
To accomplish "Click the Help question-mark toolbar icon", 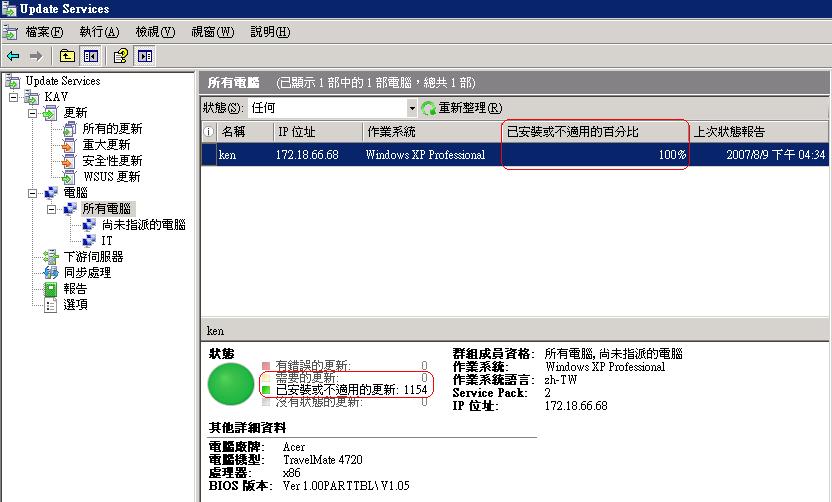I will (120, 56).
